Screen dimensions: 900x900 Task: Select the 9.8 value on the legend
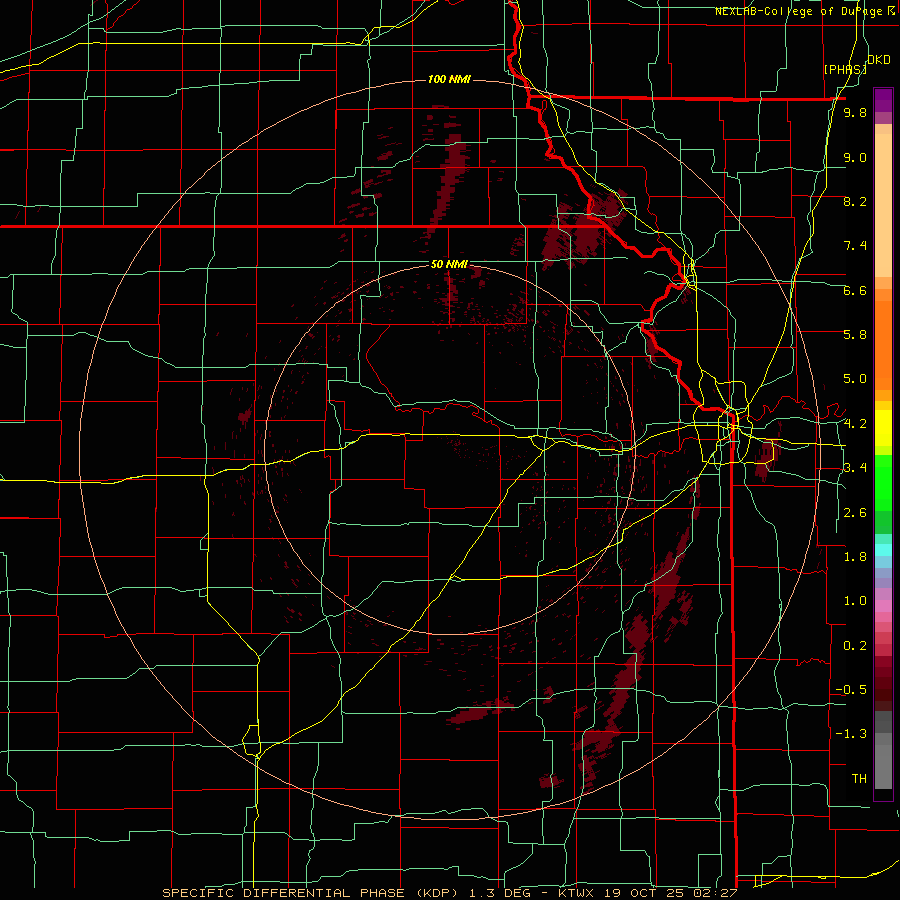[855, 113]
